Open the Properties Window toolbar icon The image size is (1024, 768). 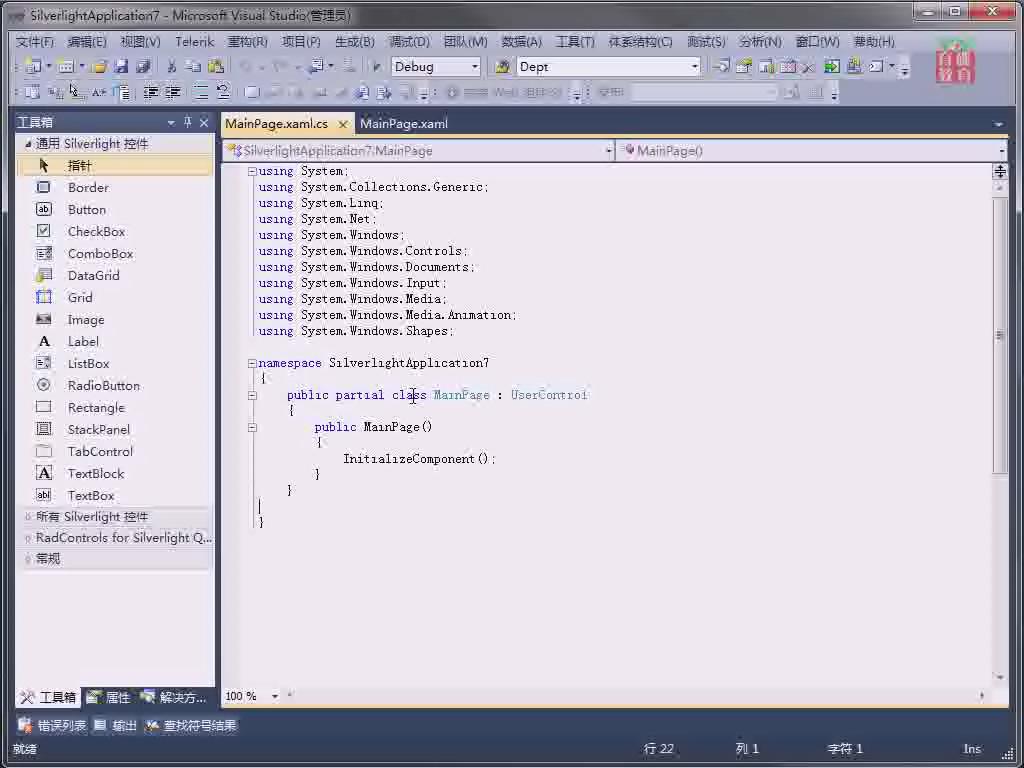[x=744, y=67]
